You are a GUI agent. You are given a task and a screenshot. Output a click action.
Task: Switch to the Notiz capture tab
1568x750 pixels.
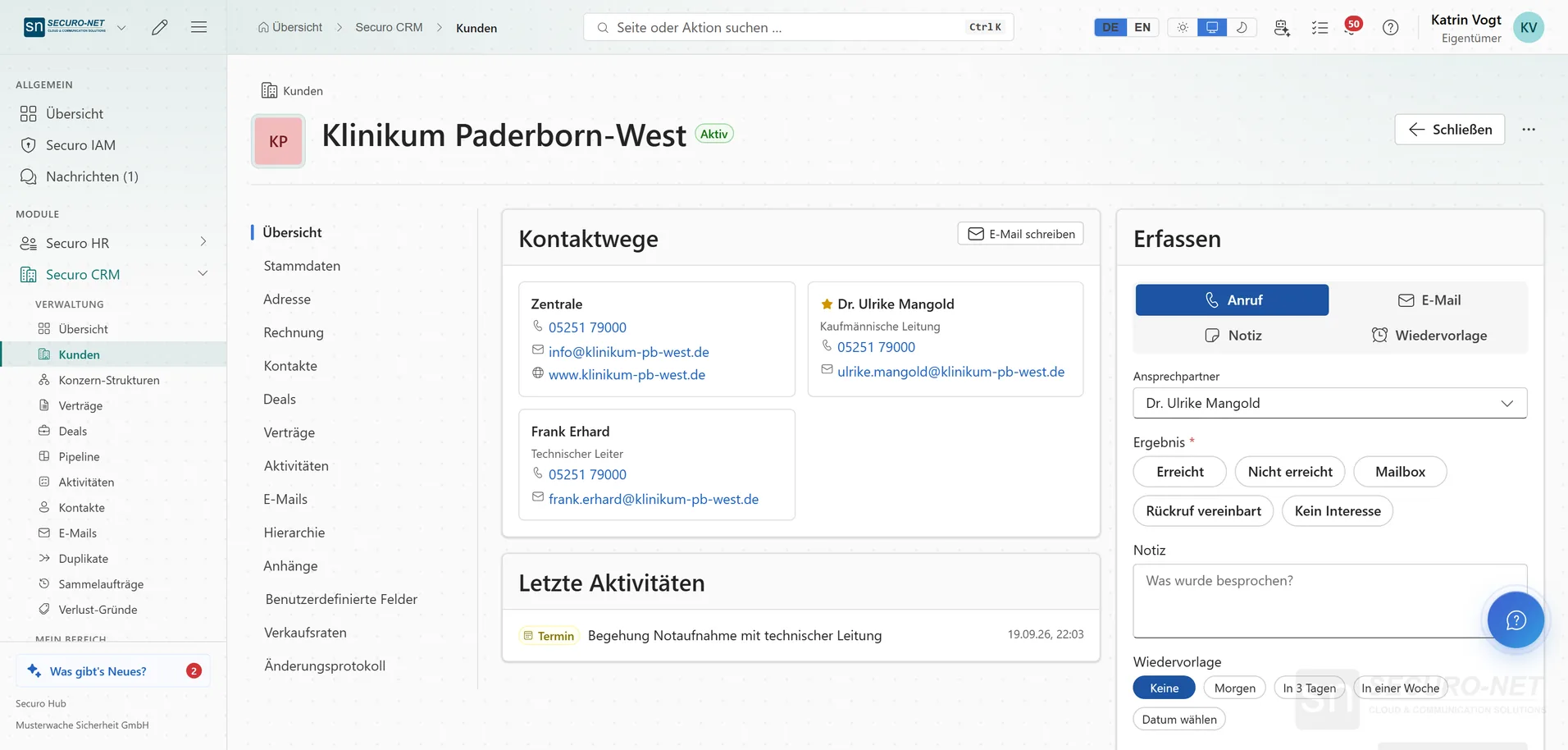[1233, 335]
